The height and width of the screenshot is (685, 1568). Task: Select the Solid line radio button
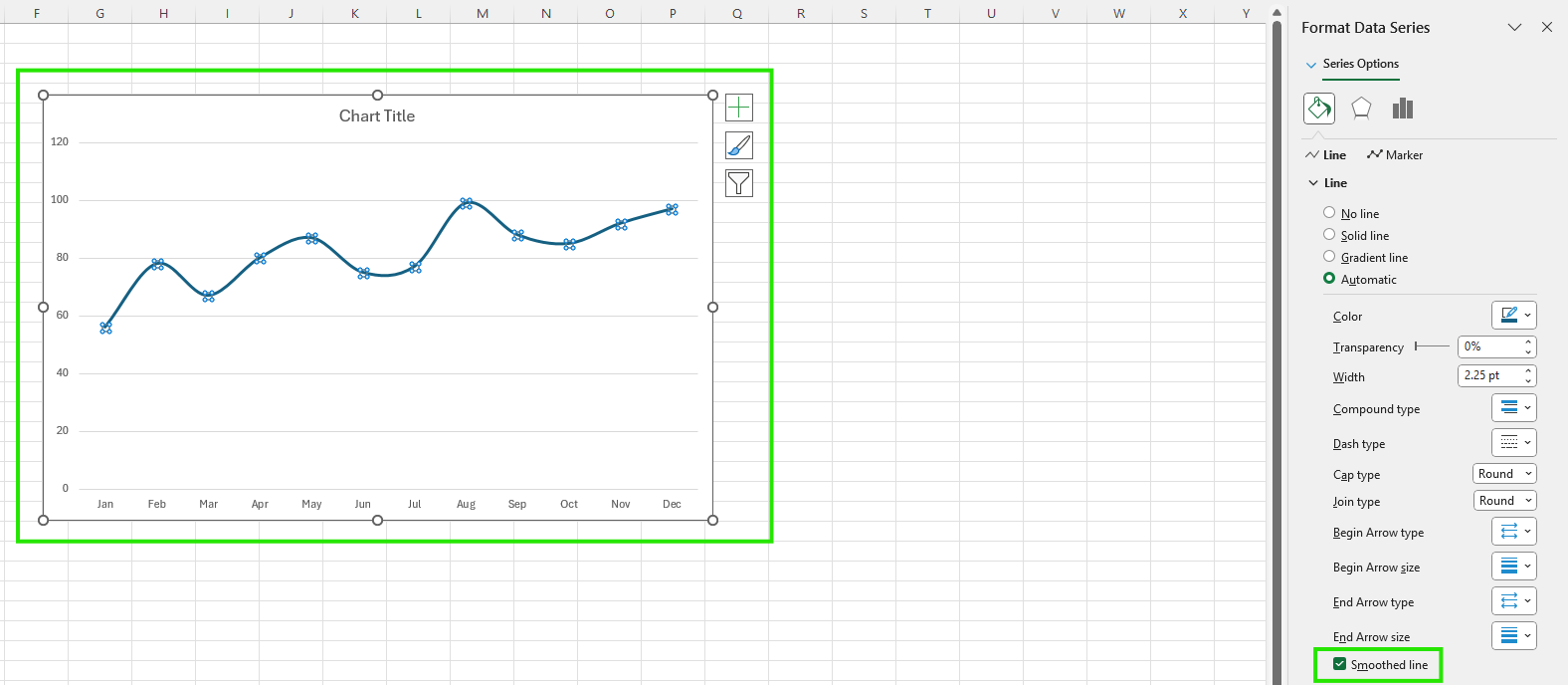(x=1329, y=235)
